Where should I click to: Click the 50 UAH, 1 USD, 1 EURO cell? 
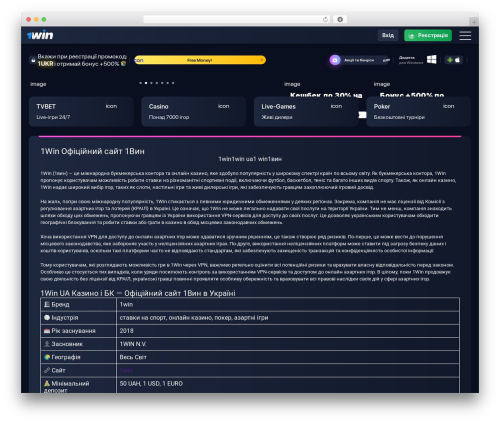click(288, 385)
